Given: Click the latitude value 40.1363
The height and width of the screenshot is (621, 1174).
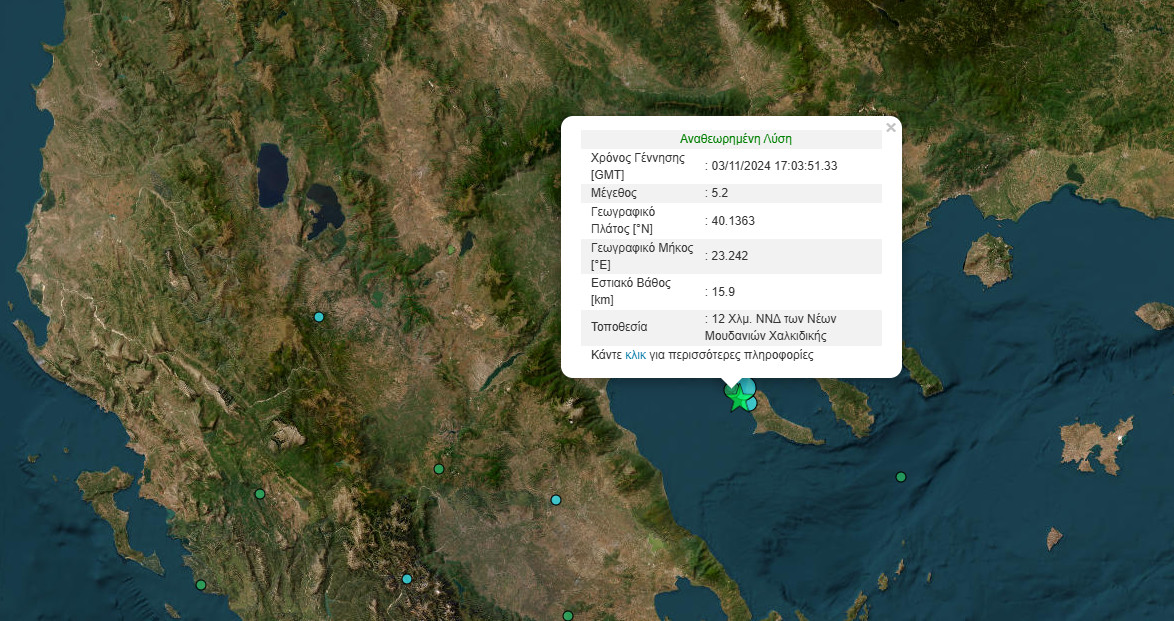Looking at the screenshot, I should pyautogui.click(x=732, y=221).
